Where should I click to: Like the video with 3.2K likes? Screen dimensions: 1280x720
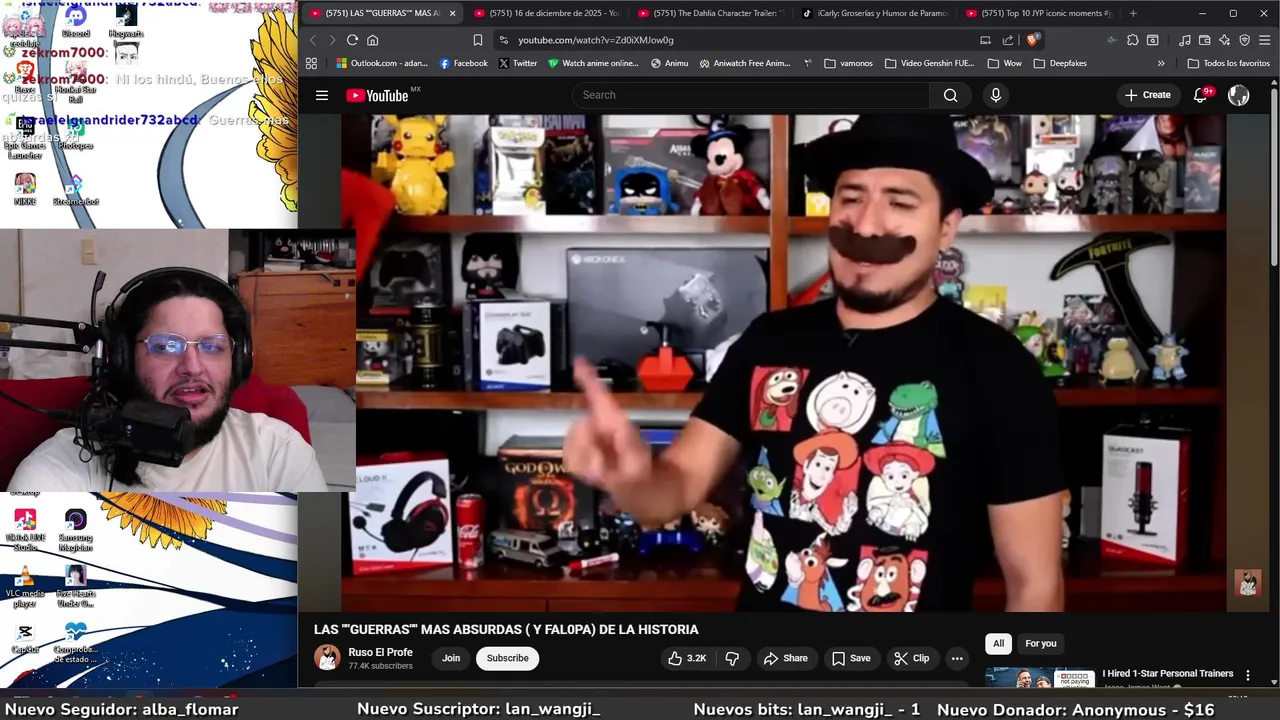(687, 658)
